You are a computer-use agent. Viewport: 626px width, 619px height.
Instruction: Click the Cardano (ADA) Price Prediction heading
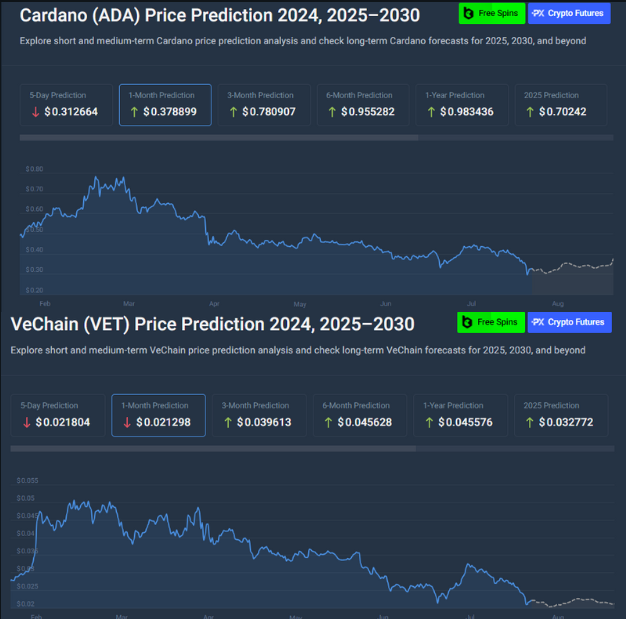pos(219,15)
